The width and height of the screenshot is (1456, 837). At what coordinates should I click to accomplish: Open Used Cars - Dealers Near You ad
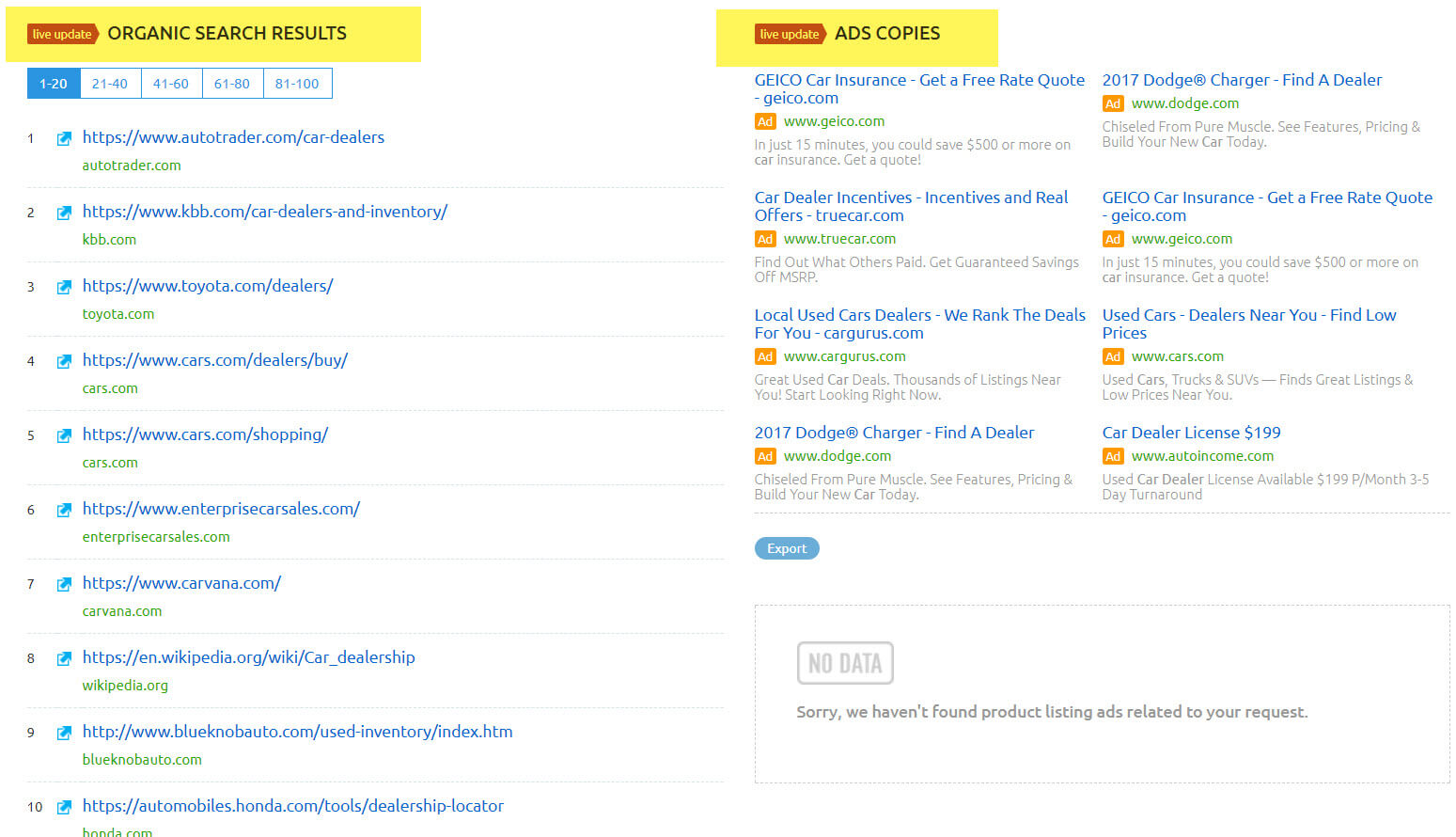pos(1249,324)
